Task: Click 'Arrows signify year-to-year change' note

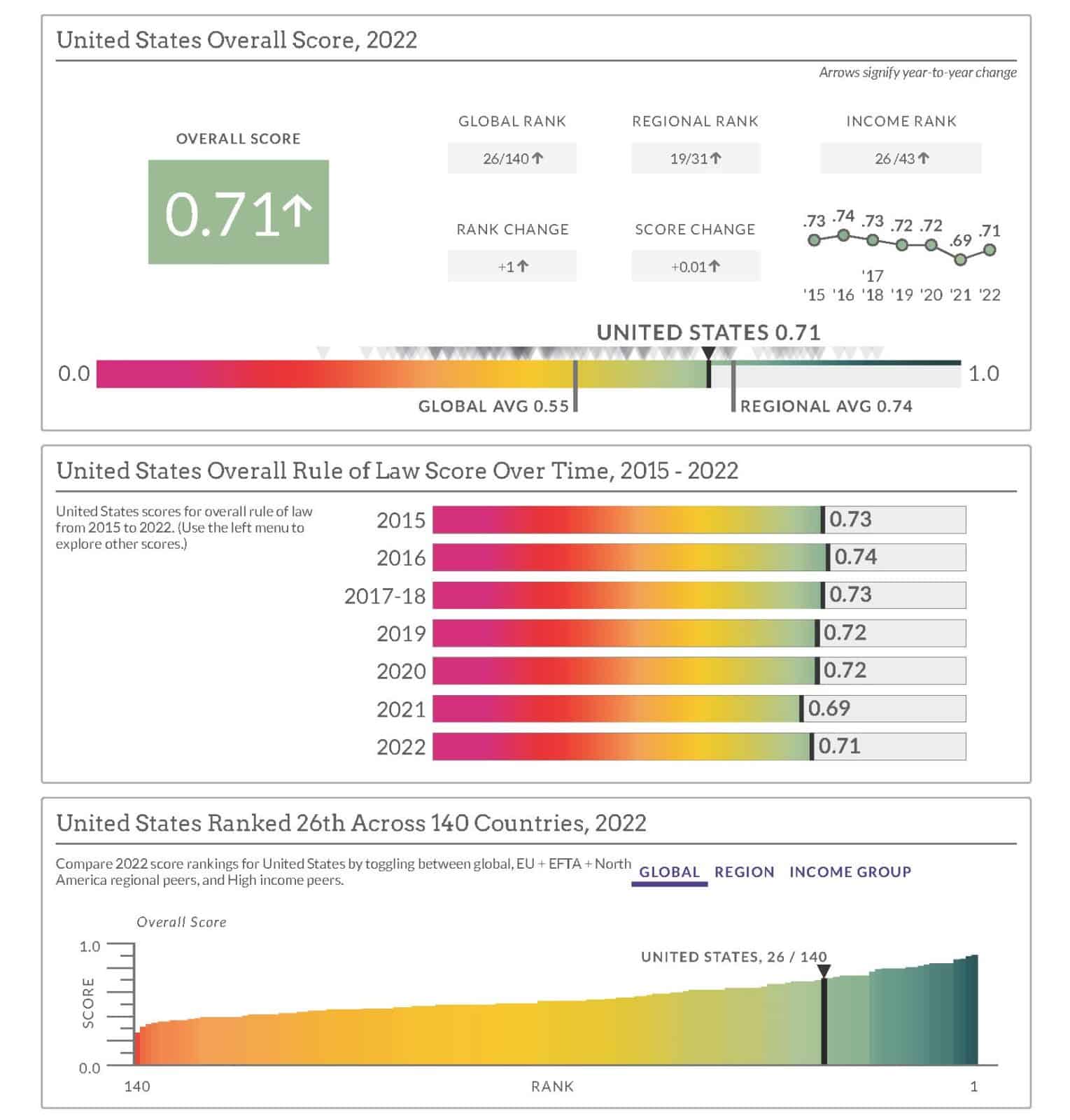Action: pyautogui.click(x=917, y=72)
